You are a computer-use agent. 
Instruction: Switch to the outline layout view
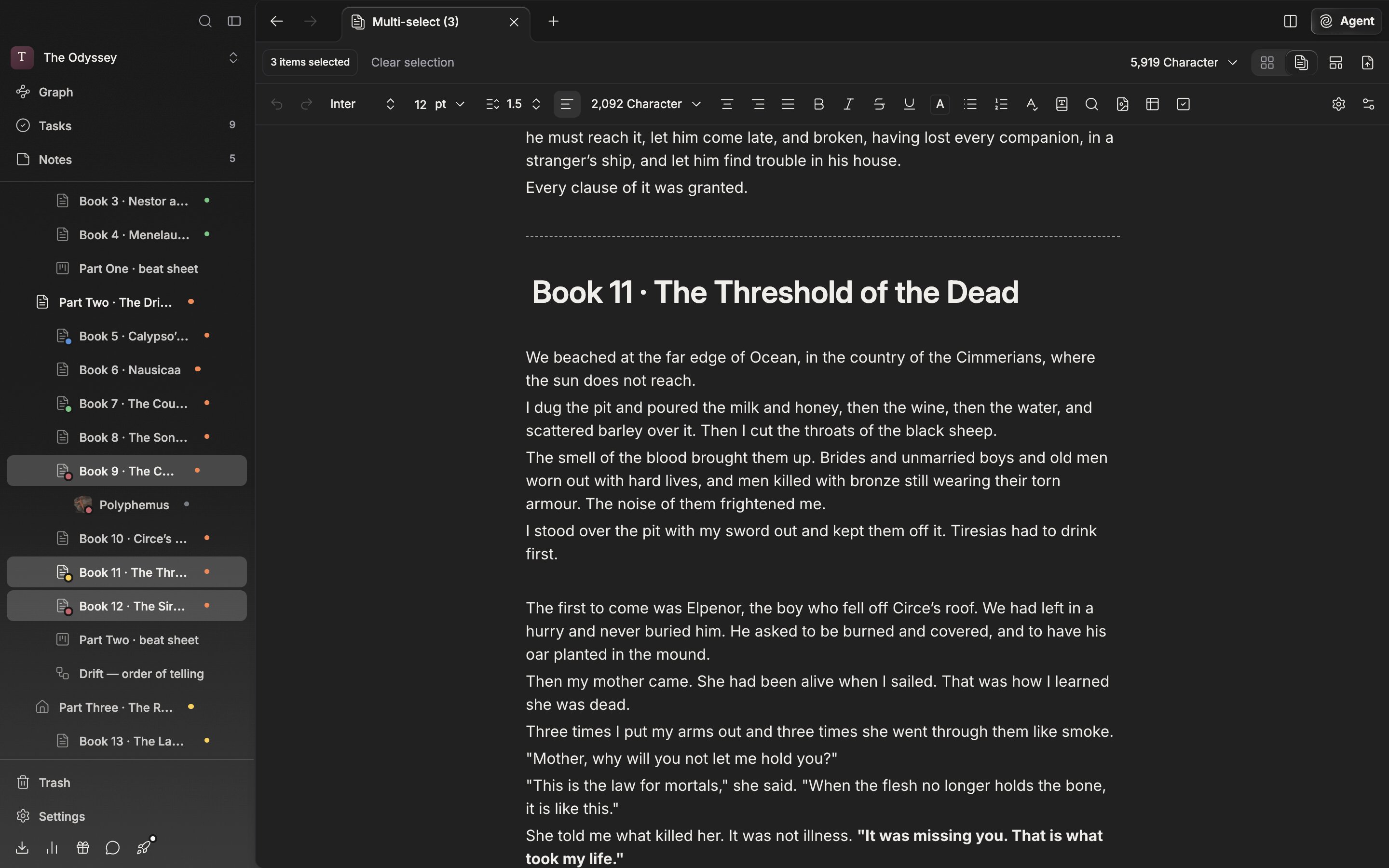[x=1335, y=62]
